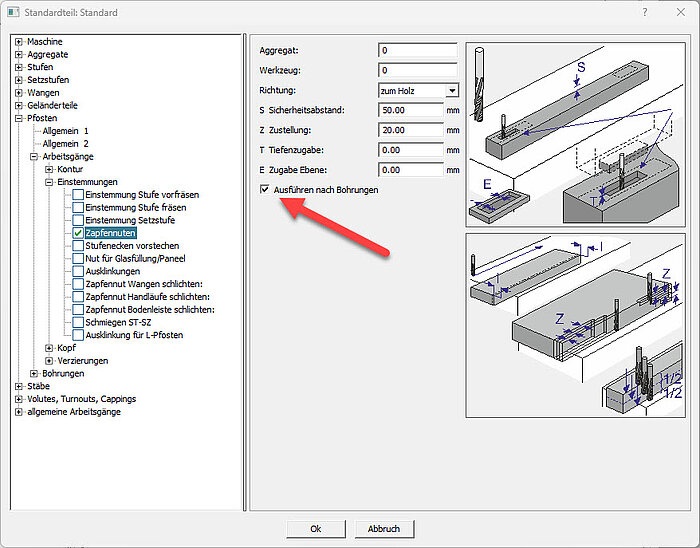Cancel with the Abbruch button
The height and width of the screenshot is (548, 700).
pos(384,529)
